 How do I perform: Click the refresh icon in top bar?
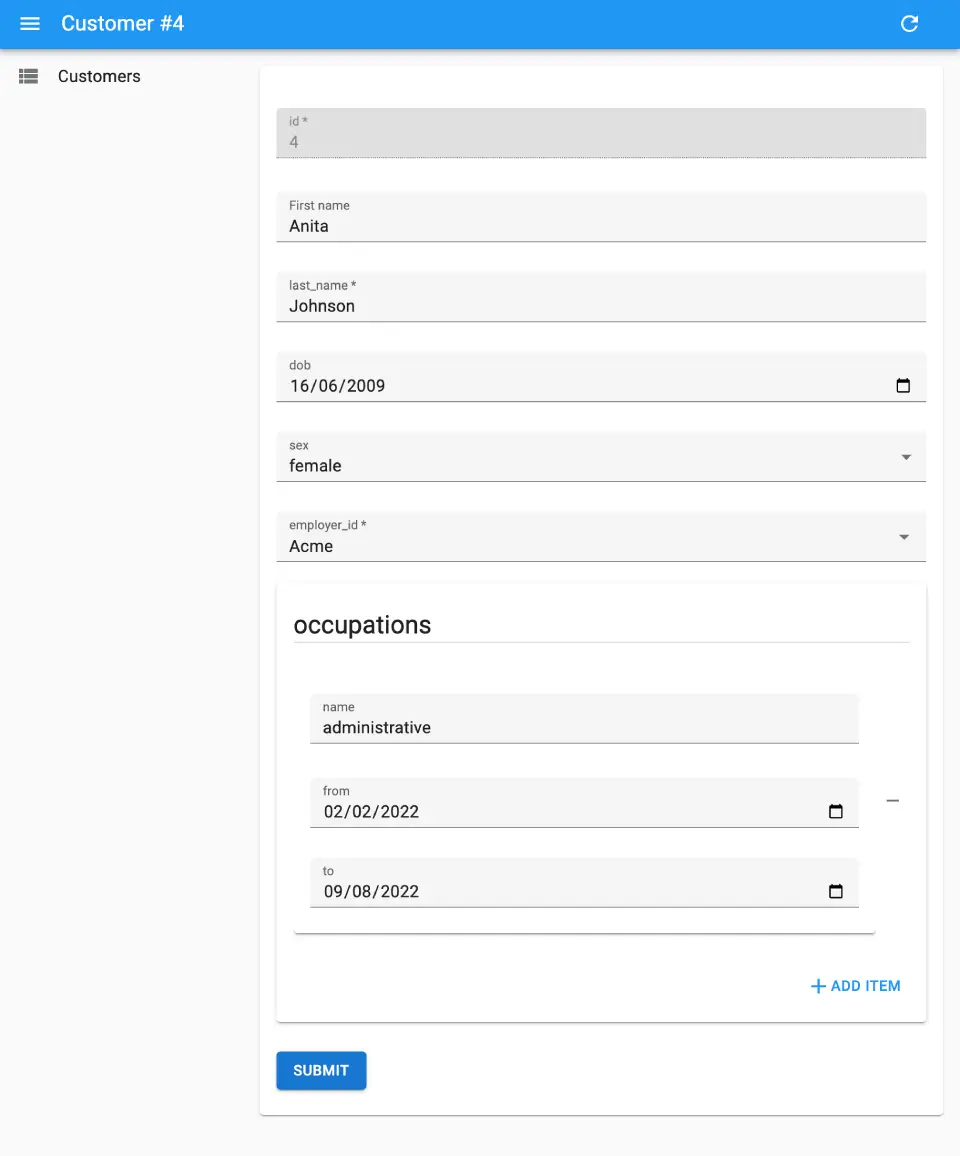pos(909,24)
